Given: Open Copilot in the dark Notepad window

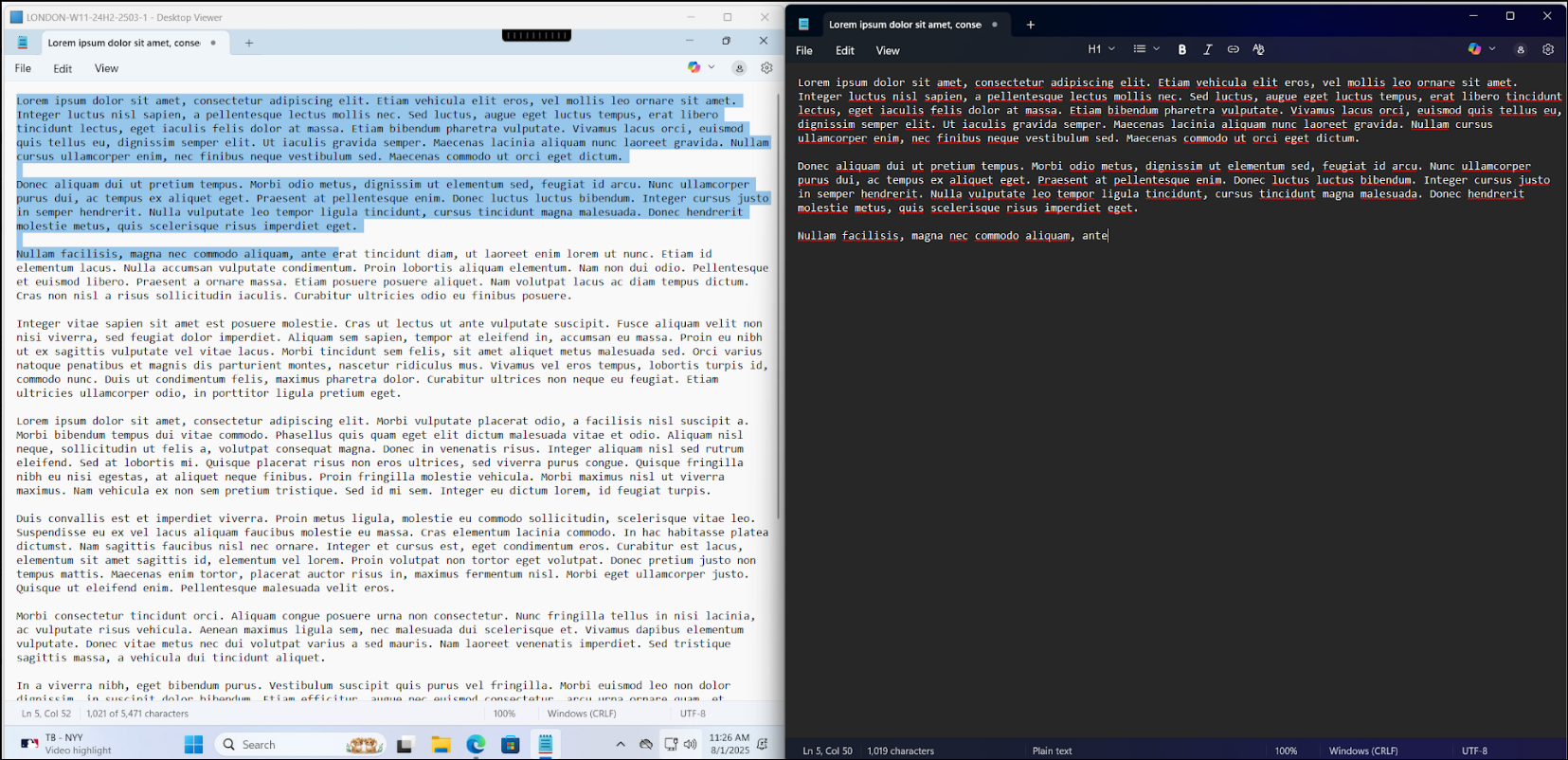Looking at the screenshot, I should click(1474, 49).
